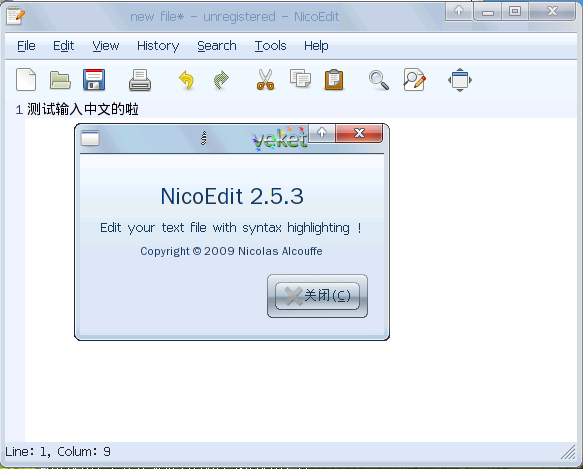Screen dimensions: 583x469
Task: Open the Help menu
Action: click(316, 46)
